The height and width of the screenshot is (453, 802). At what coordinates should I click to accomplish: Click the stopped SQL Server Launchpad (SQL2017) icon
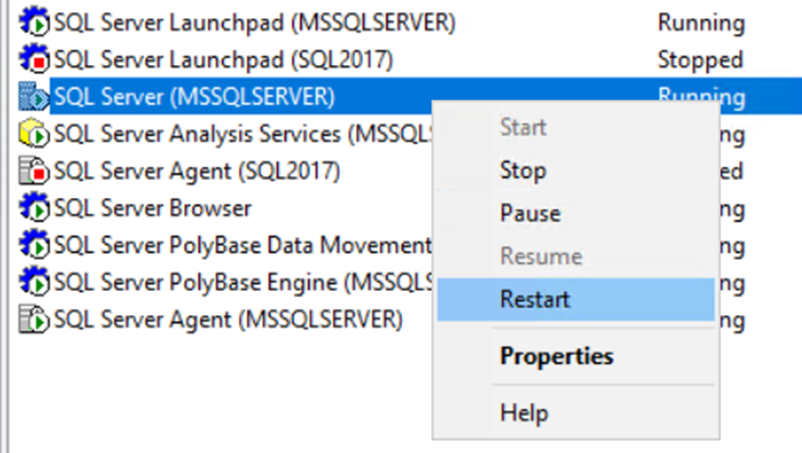click(x=35, y=59)
